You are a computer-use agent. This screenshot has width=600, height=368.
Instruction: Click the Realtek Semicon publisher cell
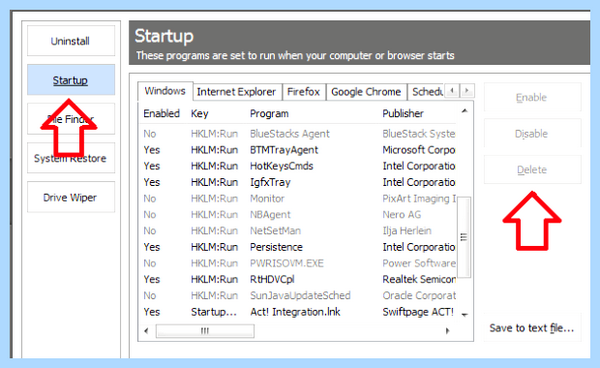[419, 279]
